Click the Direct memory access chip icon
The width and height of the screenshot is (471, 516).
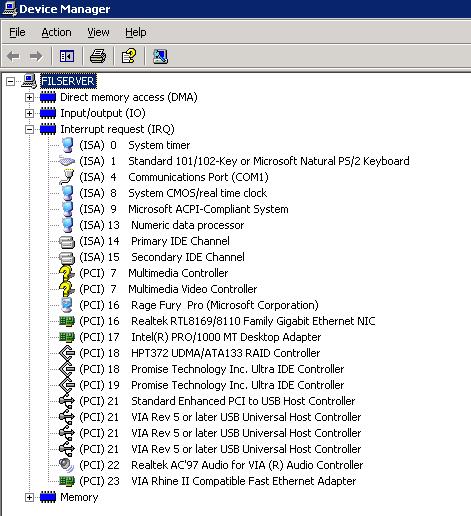pyautogui.click(x=48, y=97)
